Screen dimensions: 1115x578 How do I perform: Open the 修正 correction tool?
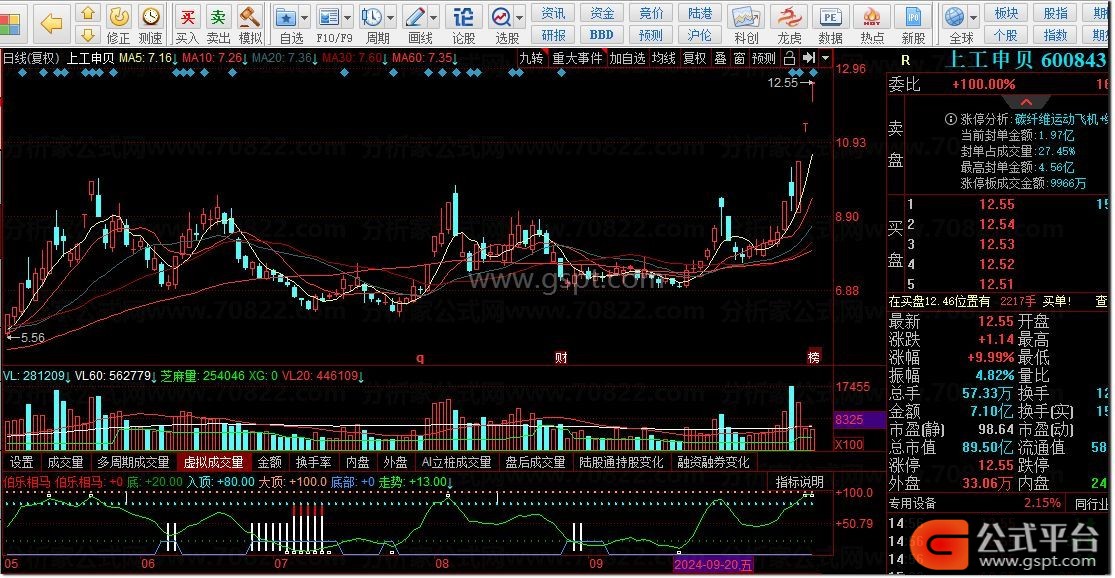coord(119,24)
